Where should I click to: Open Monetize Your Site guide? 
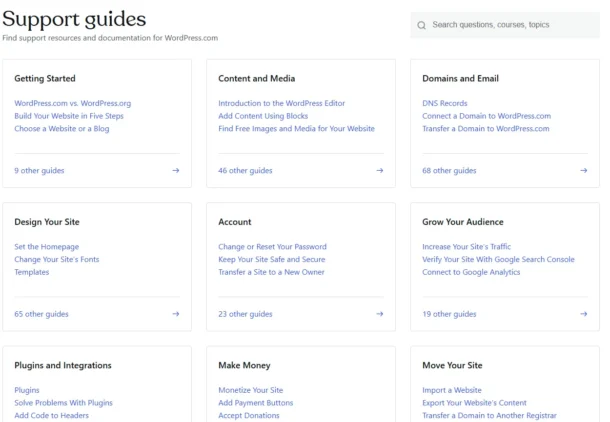pos(251,390)
